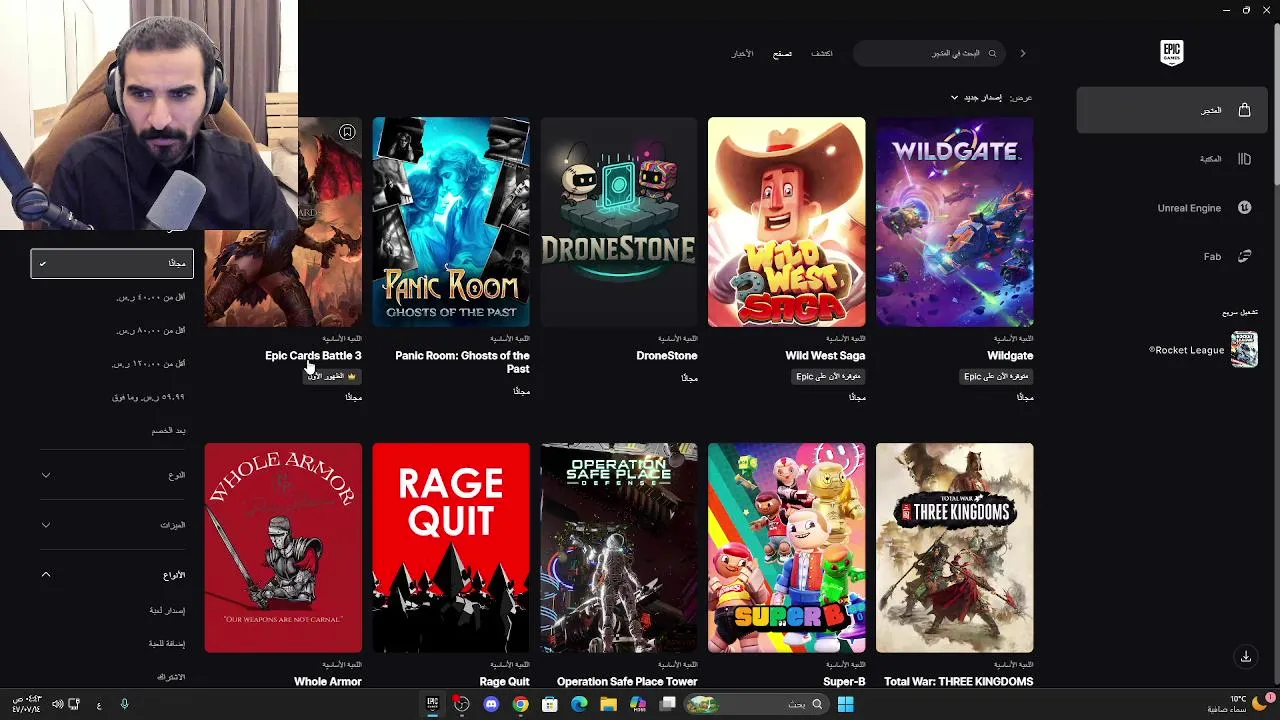
Task: Click Wildgate's 'متوفرة الآن على Epic' badge
Action: click(x=997, y=376)
